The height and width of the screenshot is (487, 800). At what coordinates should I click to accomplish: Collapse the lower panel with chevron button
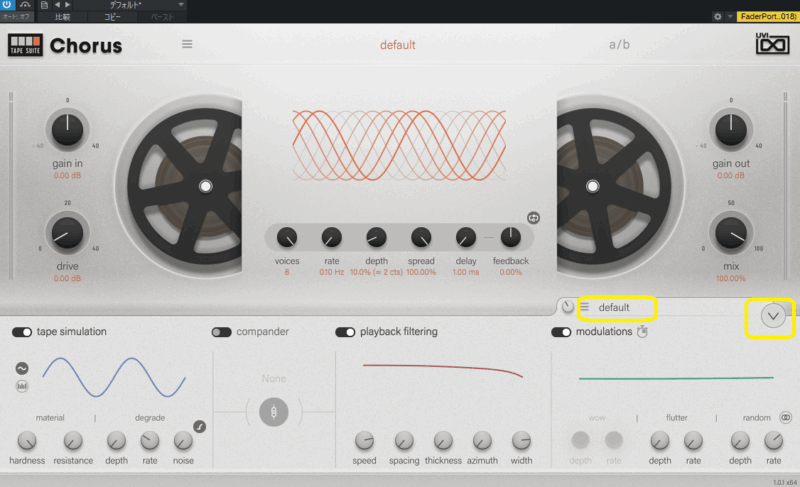(772, 315)
